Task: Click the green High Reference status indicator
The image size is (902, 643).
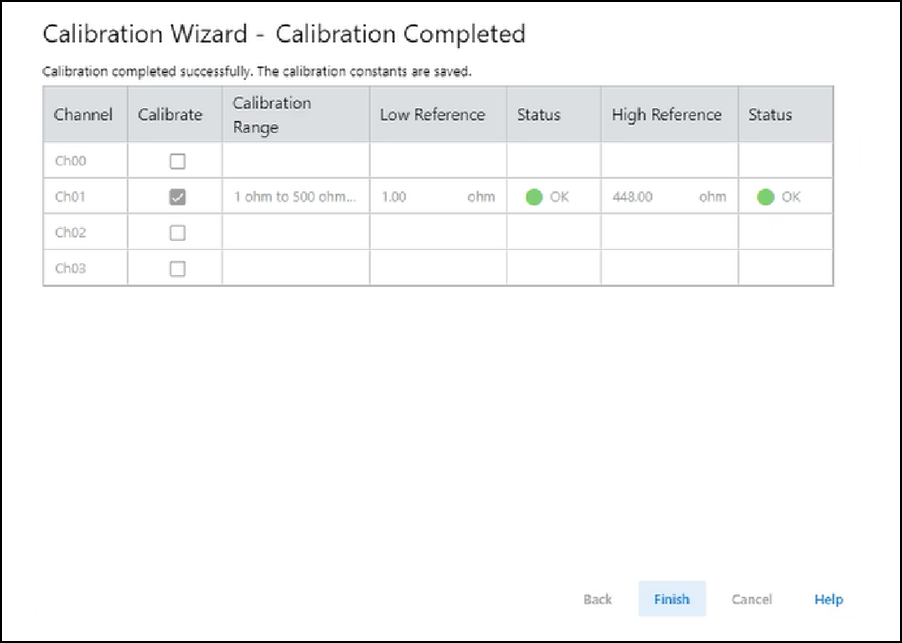Action: click(766, 197)
